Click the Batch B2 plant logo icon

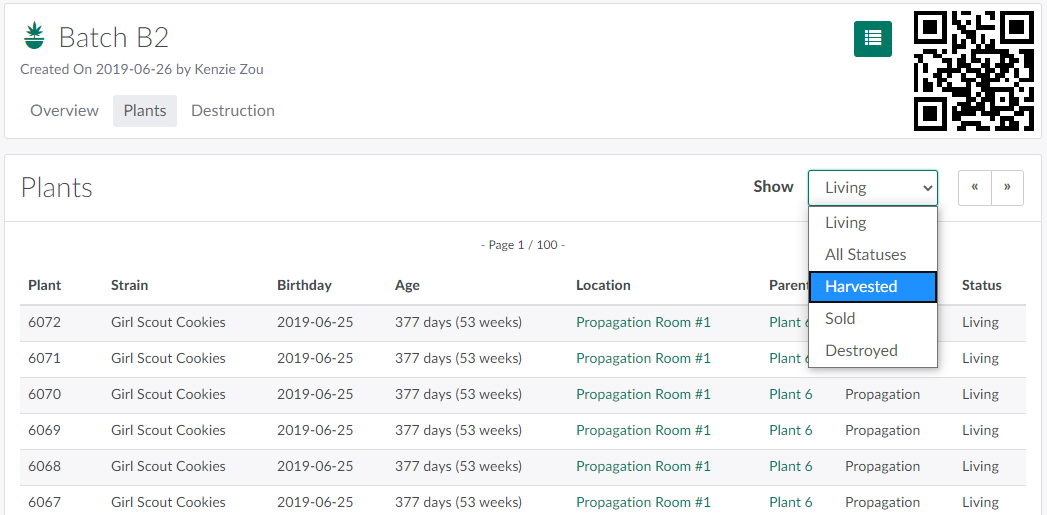tap(35, 37)
